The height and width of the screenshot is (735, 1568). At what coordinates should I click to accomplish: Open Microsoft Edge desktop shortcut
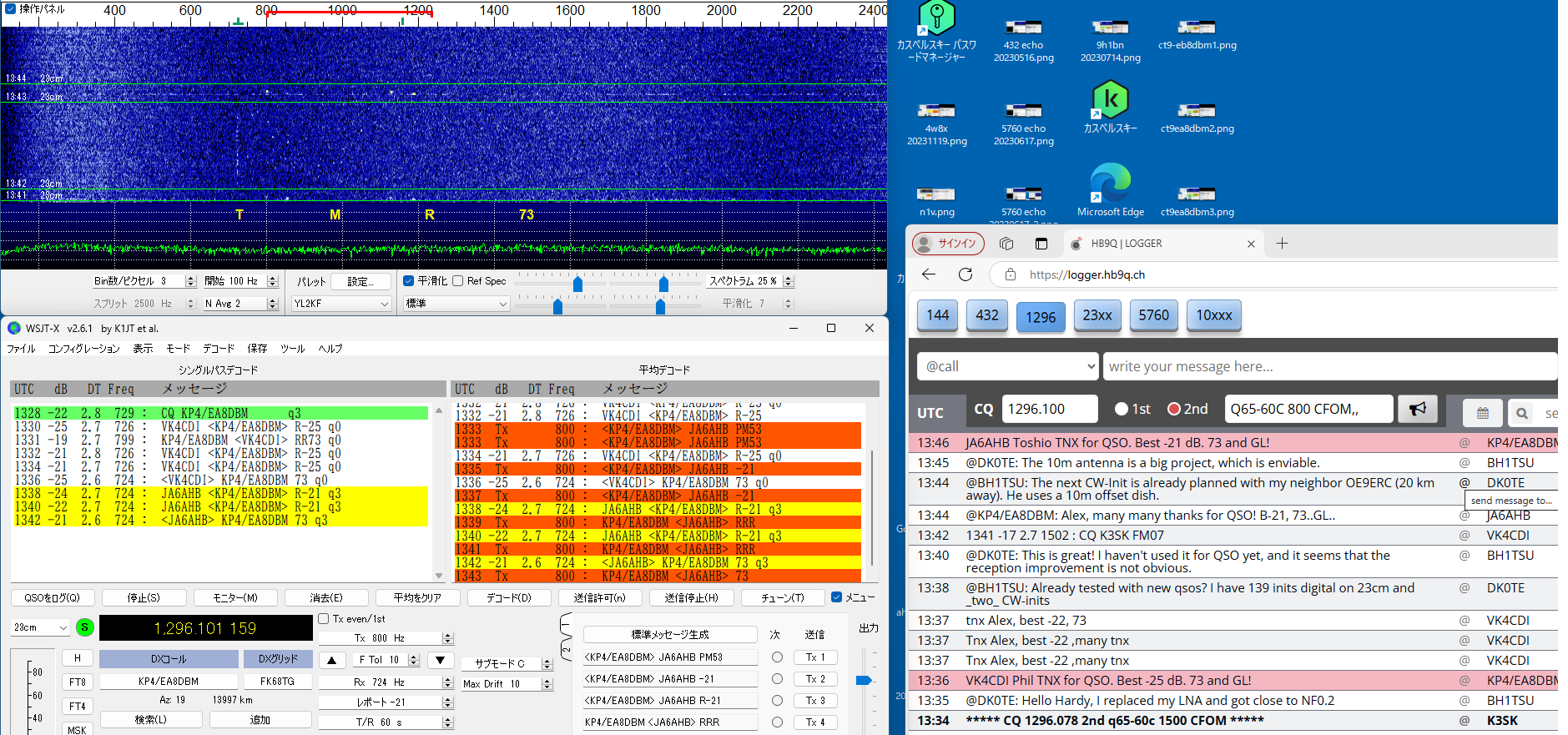pos(1110,184)
